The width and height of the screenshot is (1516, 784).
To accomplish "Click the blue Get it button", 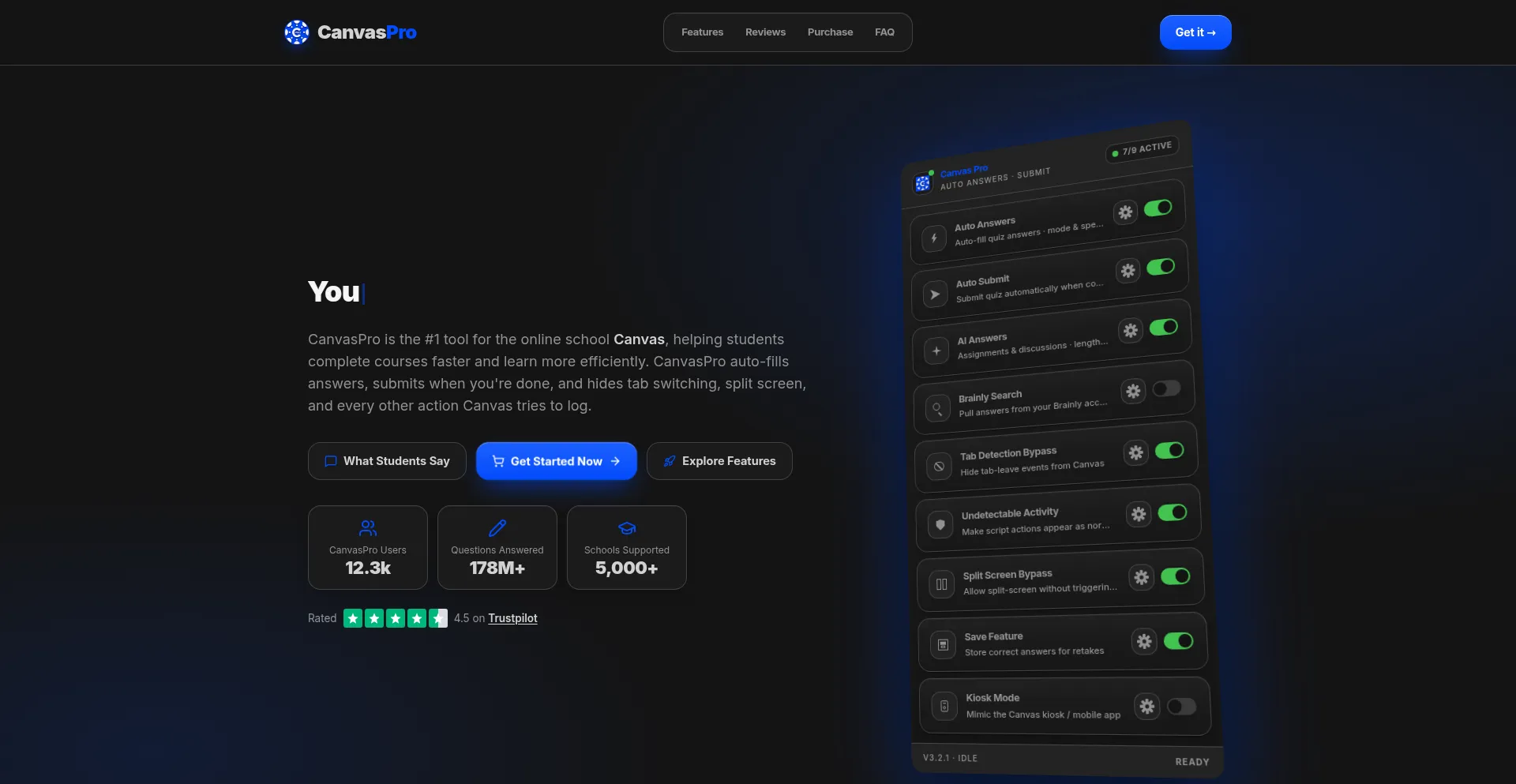I will click(x=1195, y=32).
